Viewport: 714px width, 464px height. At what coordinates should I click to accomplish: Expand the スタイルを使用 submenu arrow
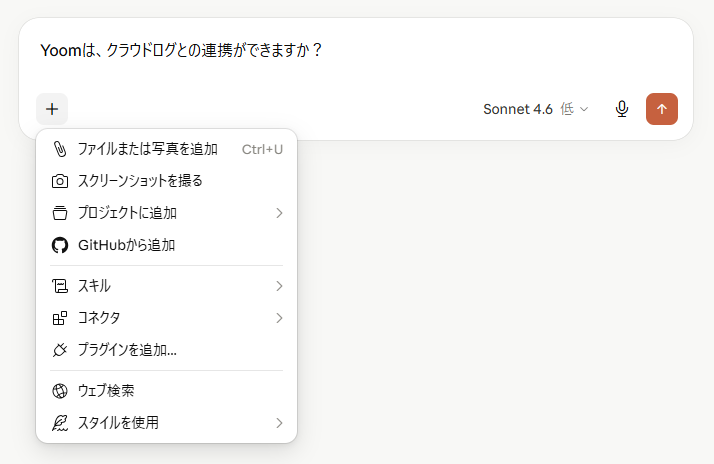click(x=279, y=423)
